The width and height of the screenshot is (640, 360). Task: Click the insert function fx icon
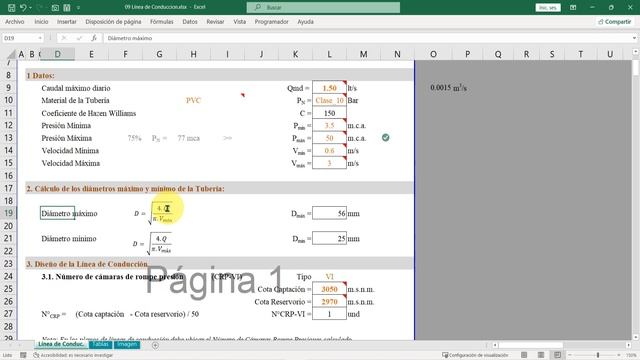tap(94, 38)
